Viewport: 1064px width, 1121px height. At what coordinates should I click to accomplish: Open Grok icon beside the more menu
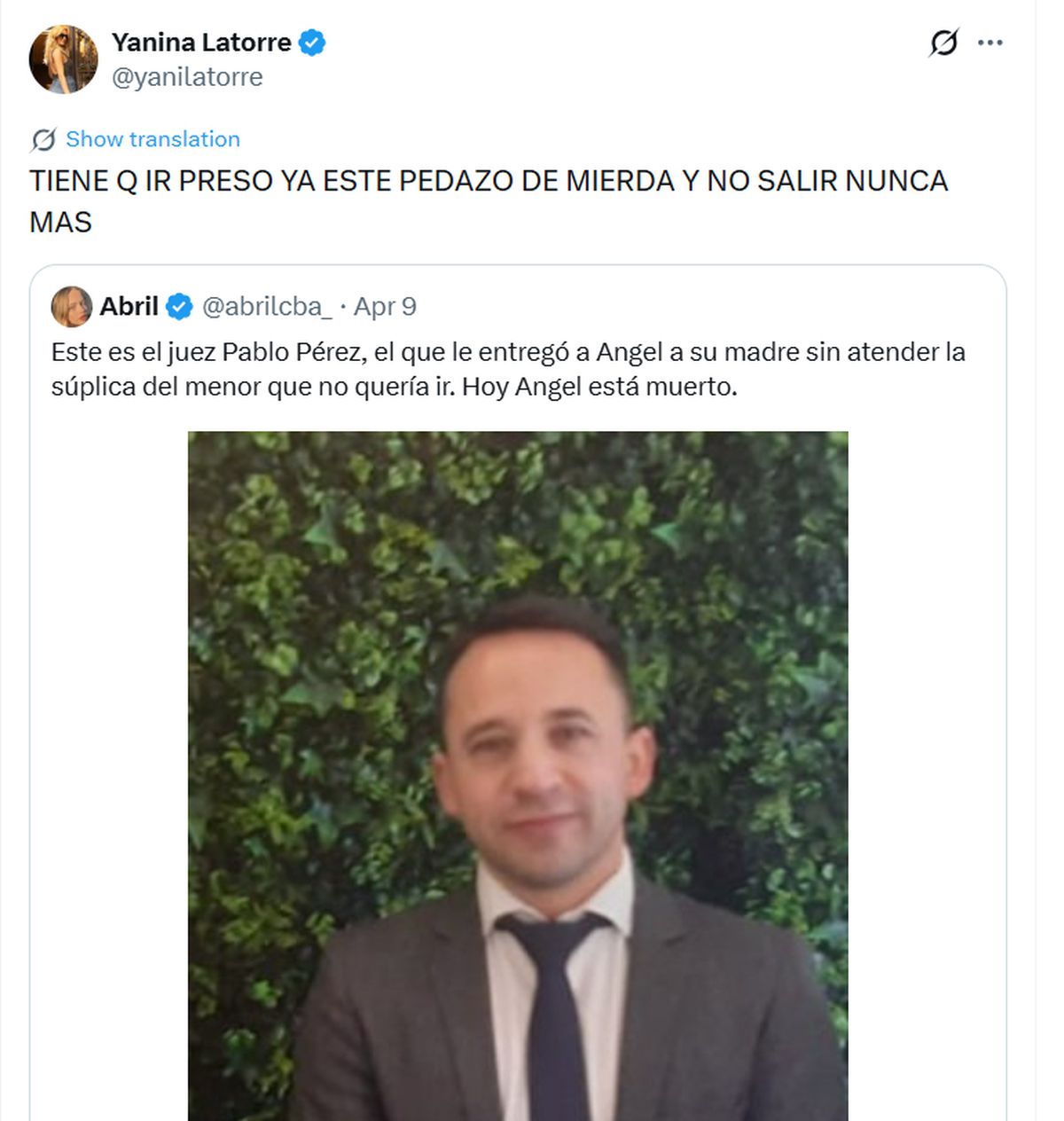(943, 42)
